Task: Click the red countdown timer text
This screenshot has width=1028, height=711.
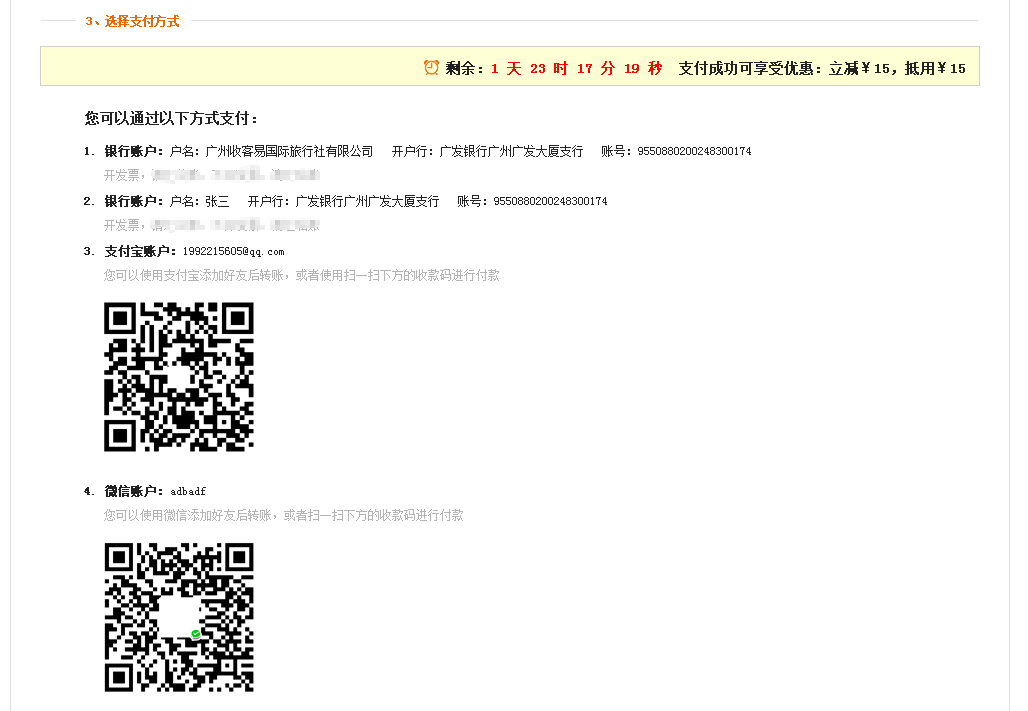Action: (576, 68)
